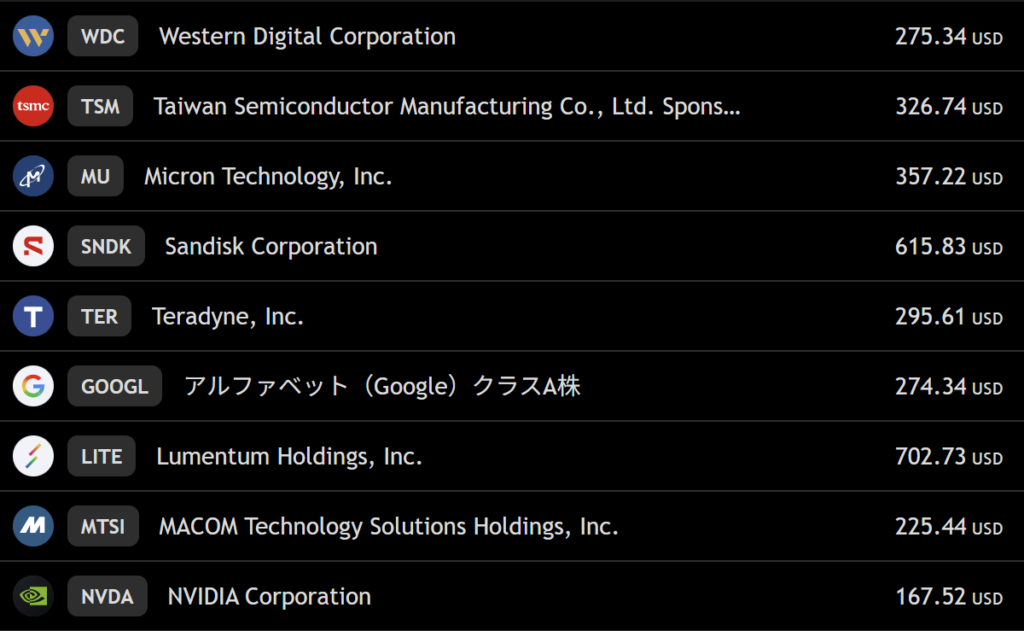Click the TSMC red logo icon

[x=33, y=107]
